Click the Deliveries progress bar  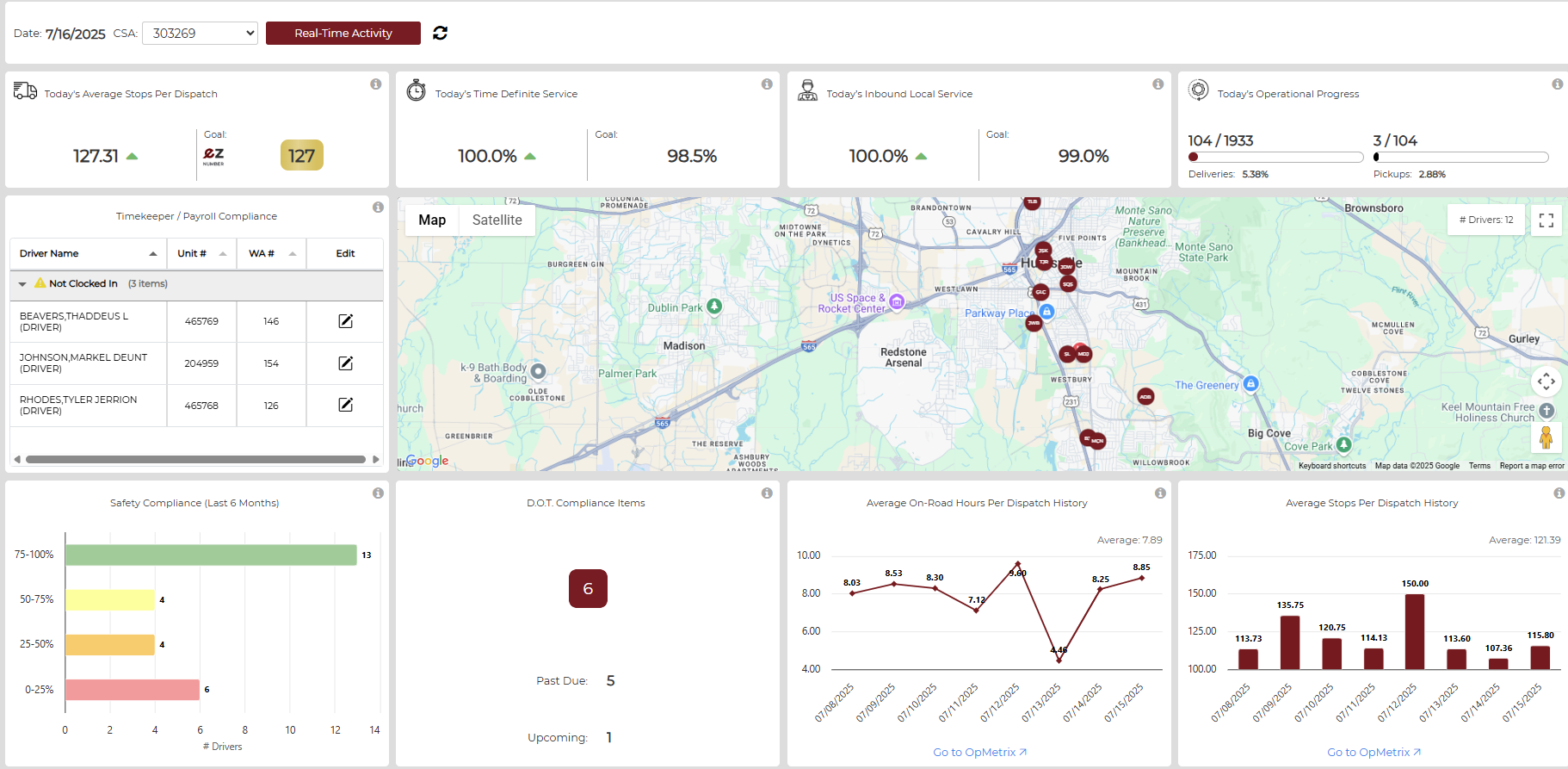(1275, 158)
